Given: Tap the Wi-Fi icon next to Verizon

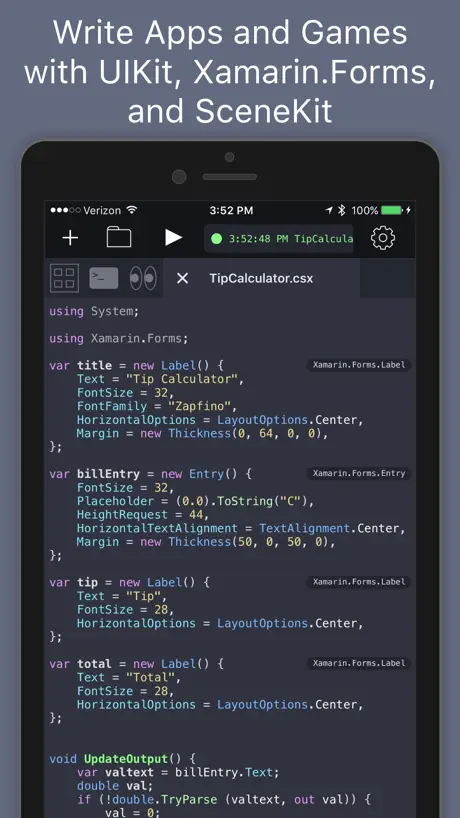Looking at the screenshot, I should [132, 210].
